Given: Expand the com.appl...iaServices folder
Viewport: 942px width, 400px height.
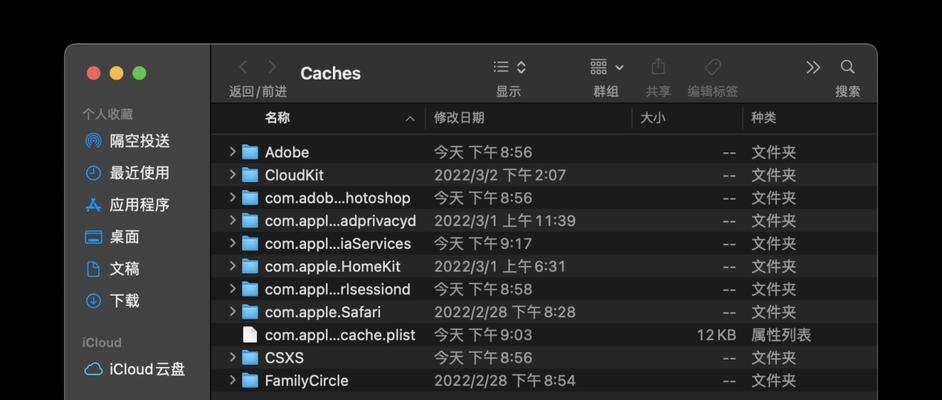Looking at the screenshot, I should (x=232, y=243).
